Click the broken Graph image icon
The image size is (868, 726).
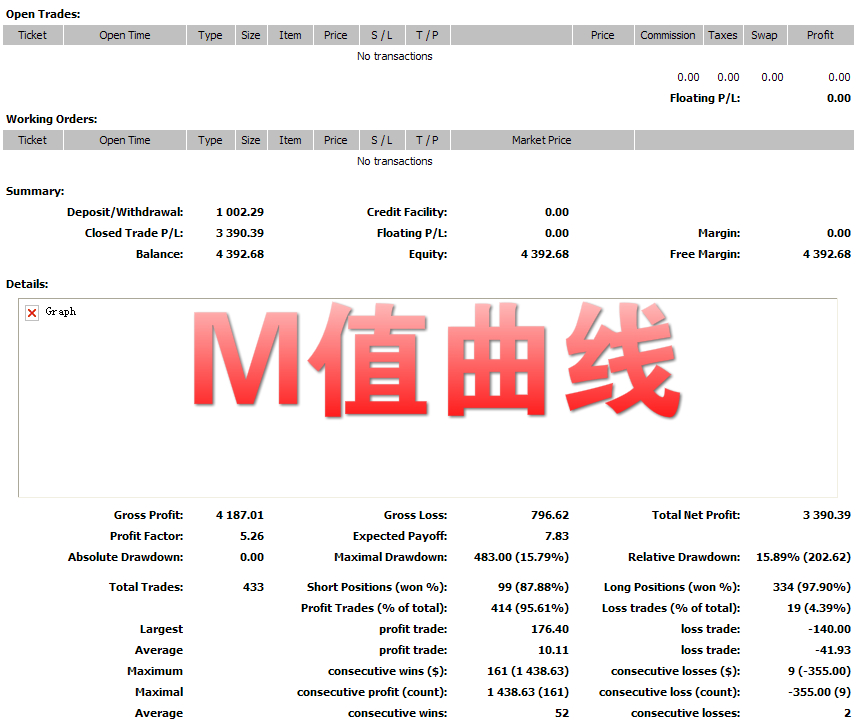coord(33,311)
